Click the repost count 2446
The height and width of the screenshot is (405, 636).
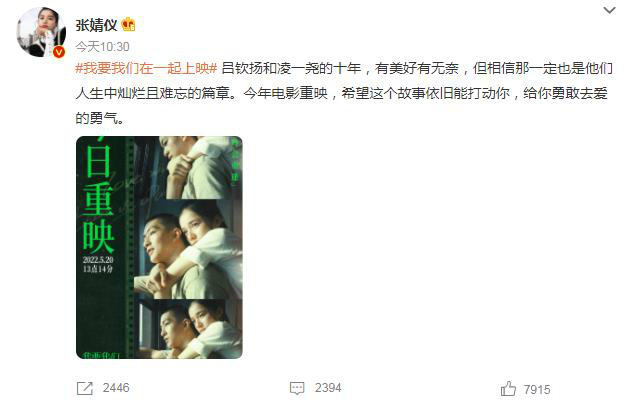coord(116,388)
